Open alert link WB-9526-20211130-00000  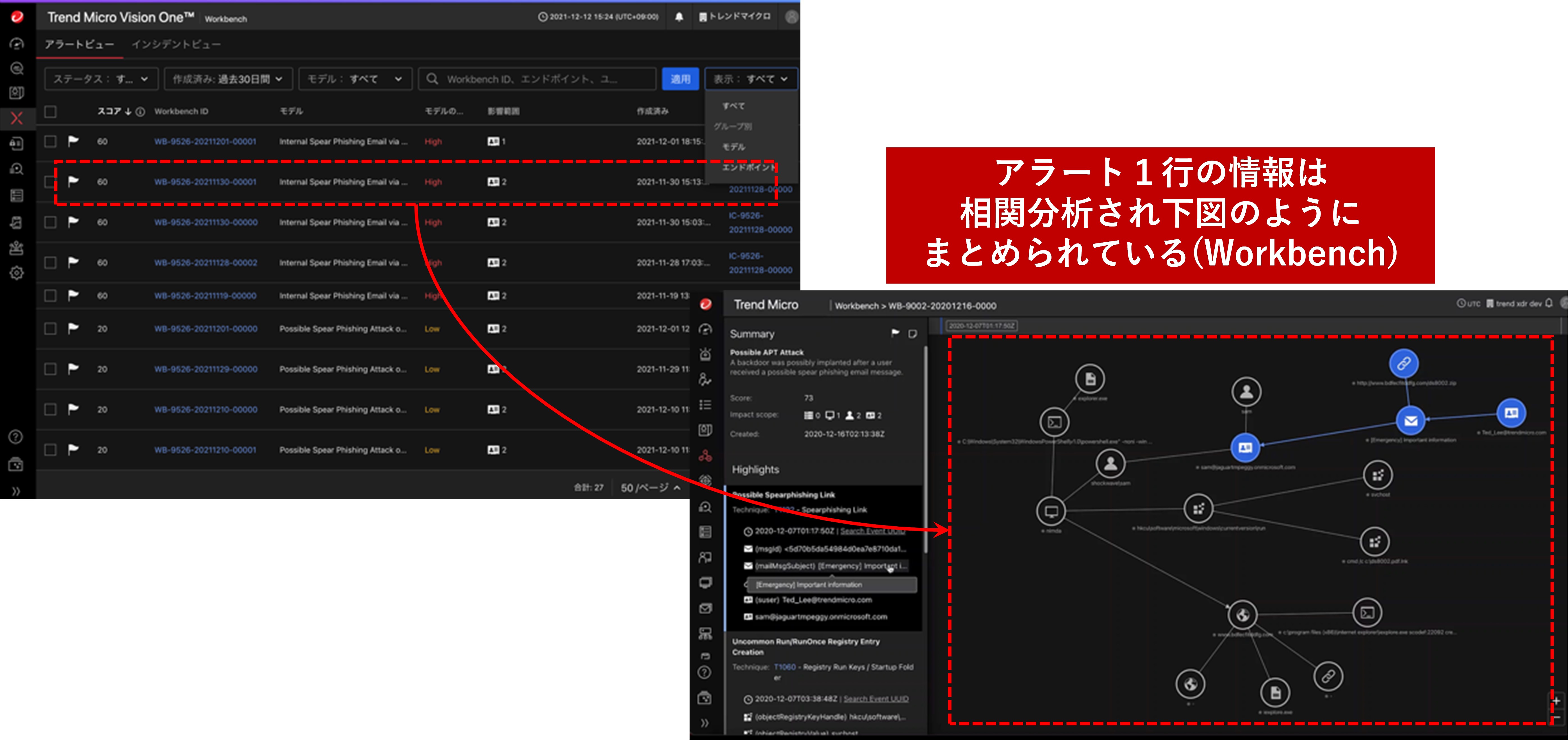(206, 222)
